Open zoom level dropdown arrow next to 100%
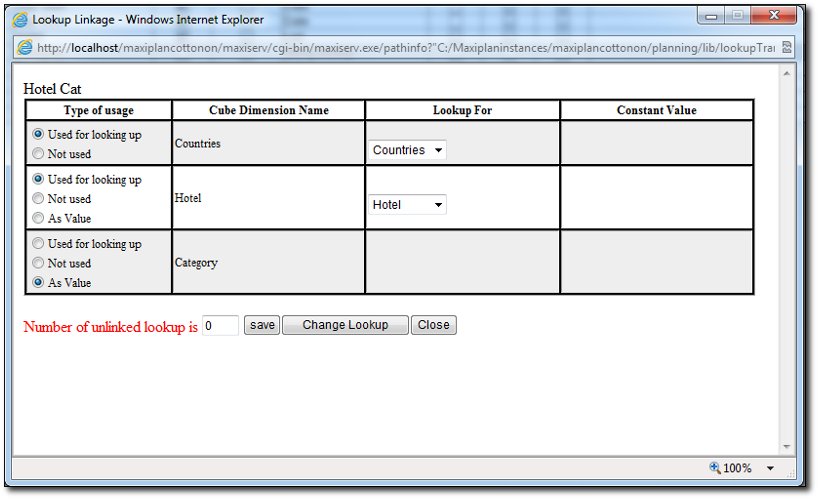Viewport: 818px width, 499px height. click(x=770, y=468)
